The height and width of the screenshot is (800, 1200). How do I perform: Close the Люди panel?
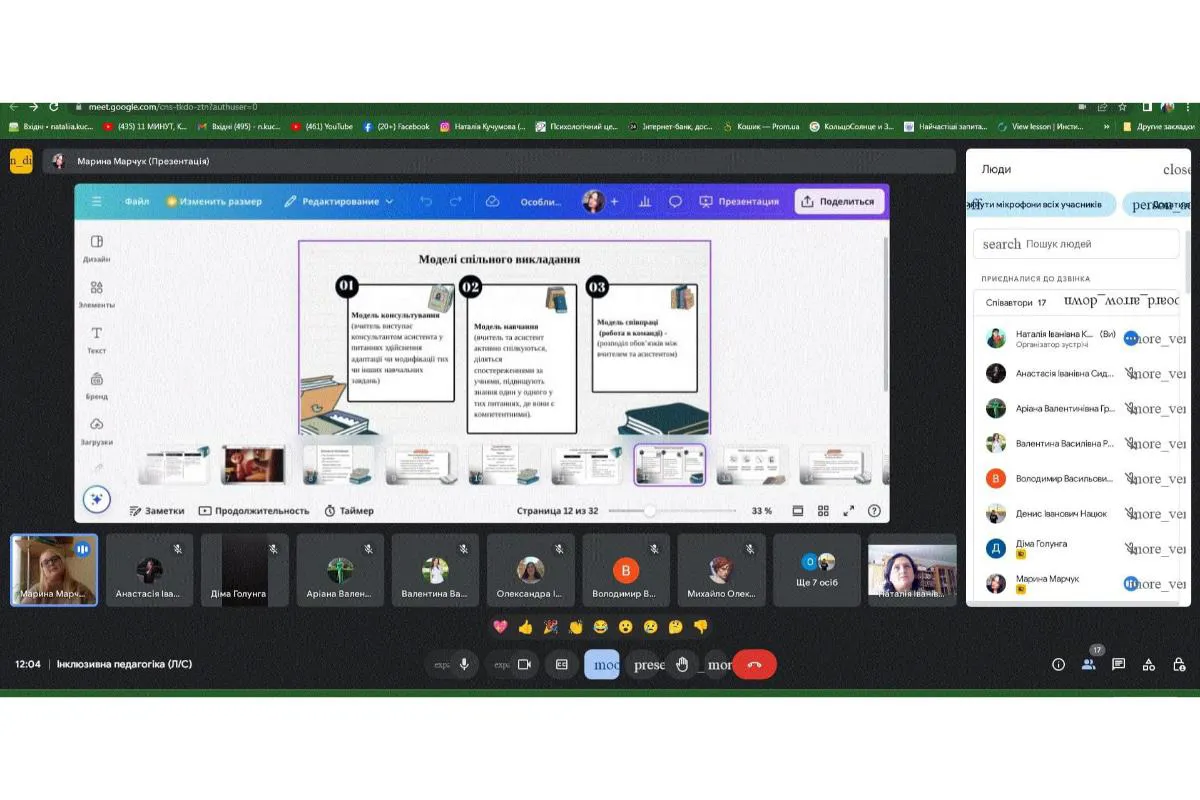point(1177,169)
